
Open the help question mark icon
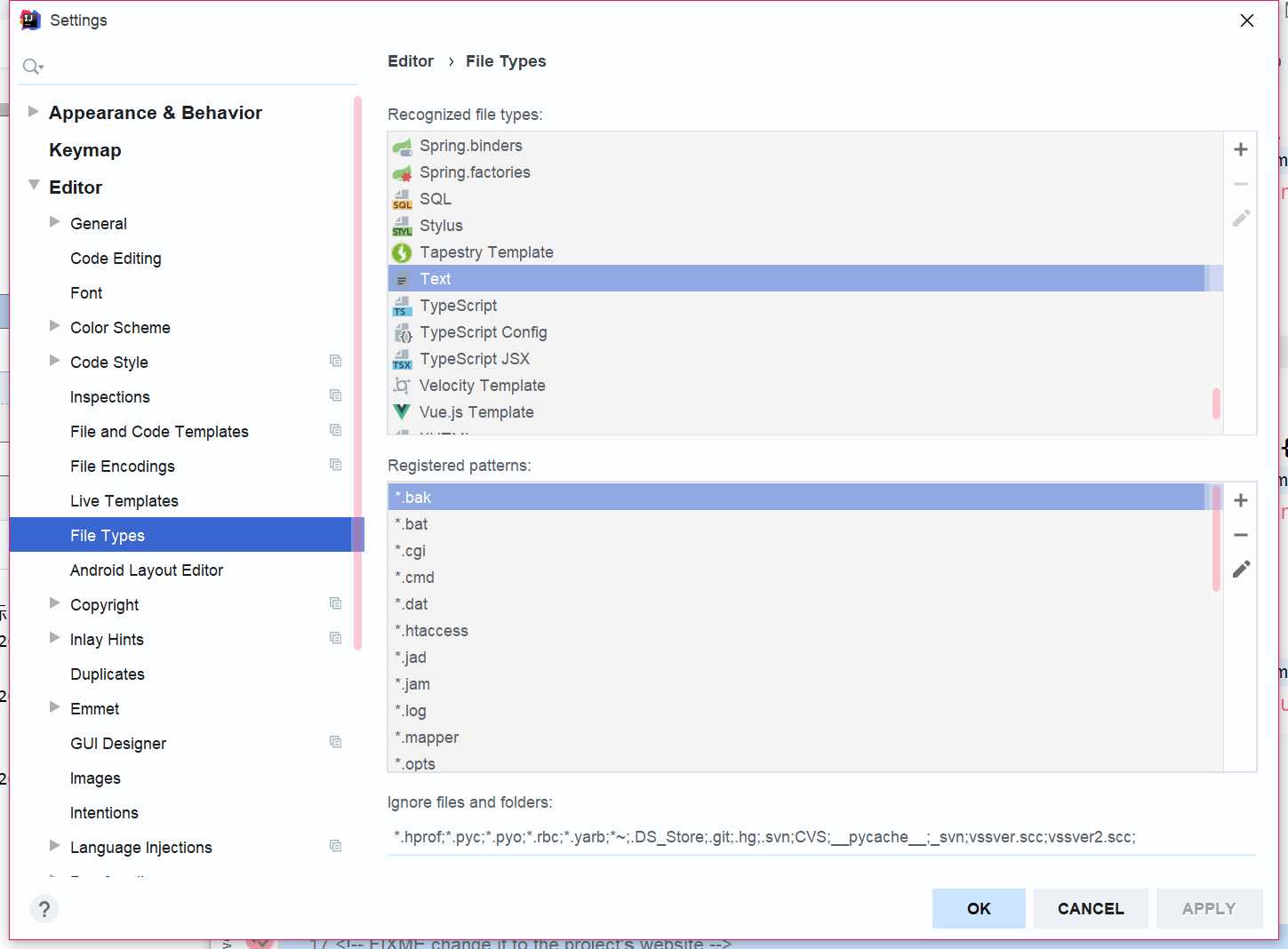[x=44, y=908]
